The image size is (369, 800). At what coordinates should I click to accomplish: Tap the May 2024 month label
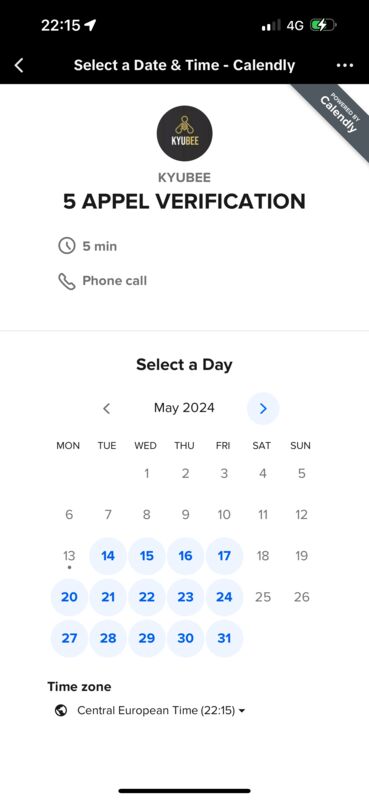pos(184,408)
